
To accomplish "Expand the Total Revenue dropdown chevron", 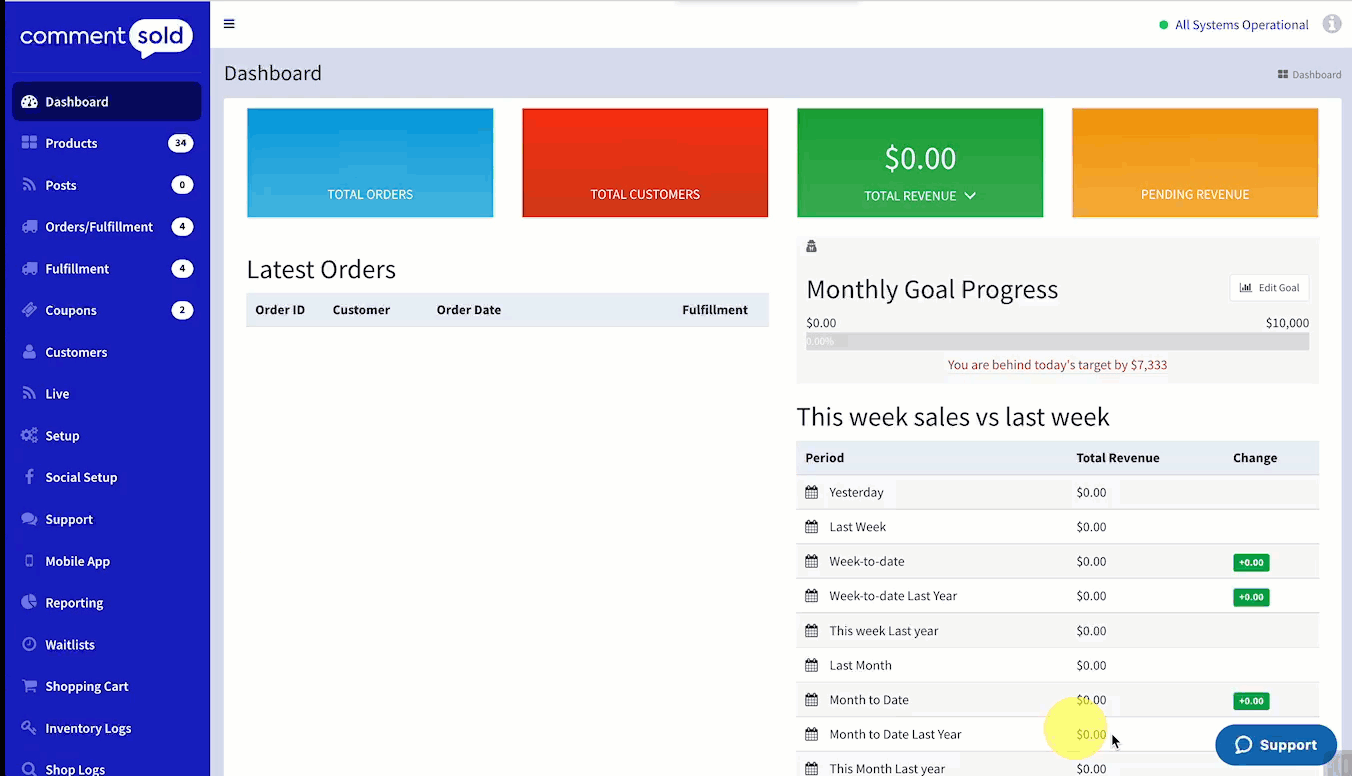I will (x=970, y=196).
